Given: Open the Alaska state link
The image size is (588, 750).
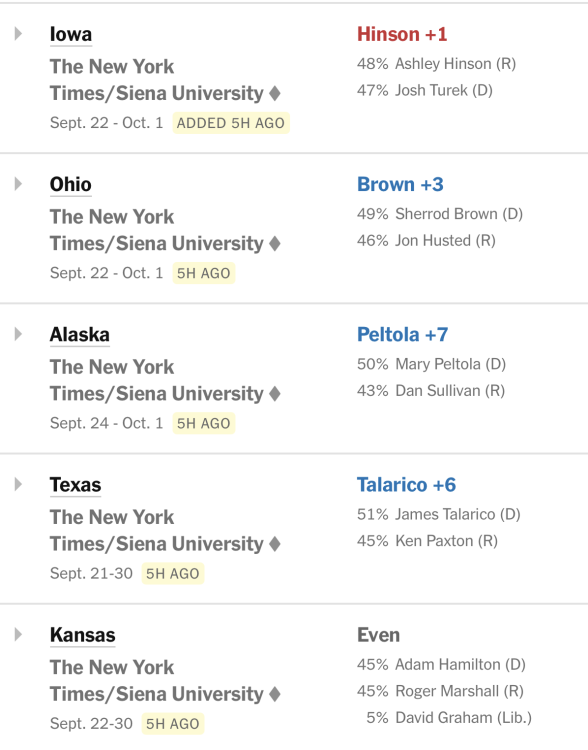Looking at the screenshot, I should [x=80, y=335].
